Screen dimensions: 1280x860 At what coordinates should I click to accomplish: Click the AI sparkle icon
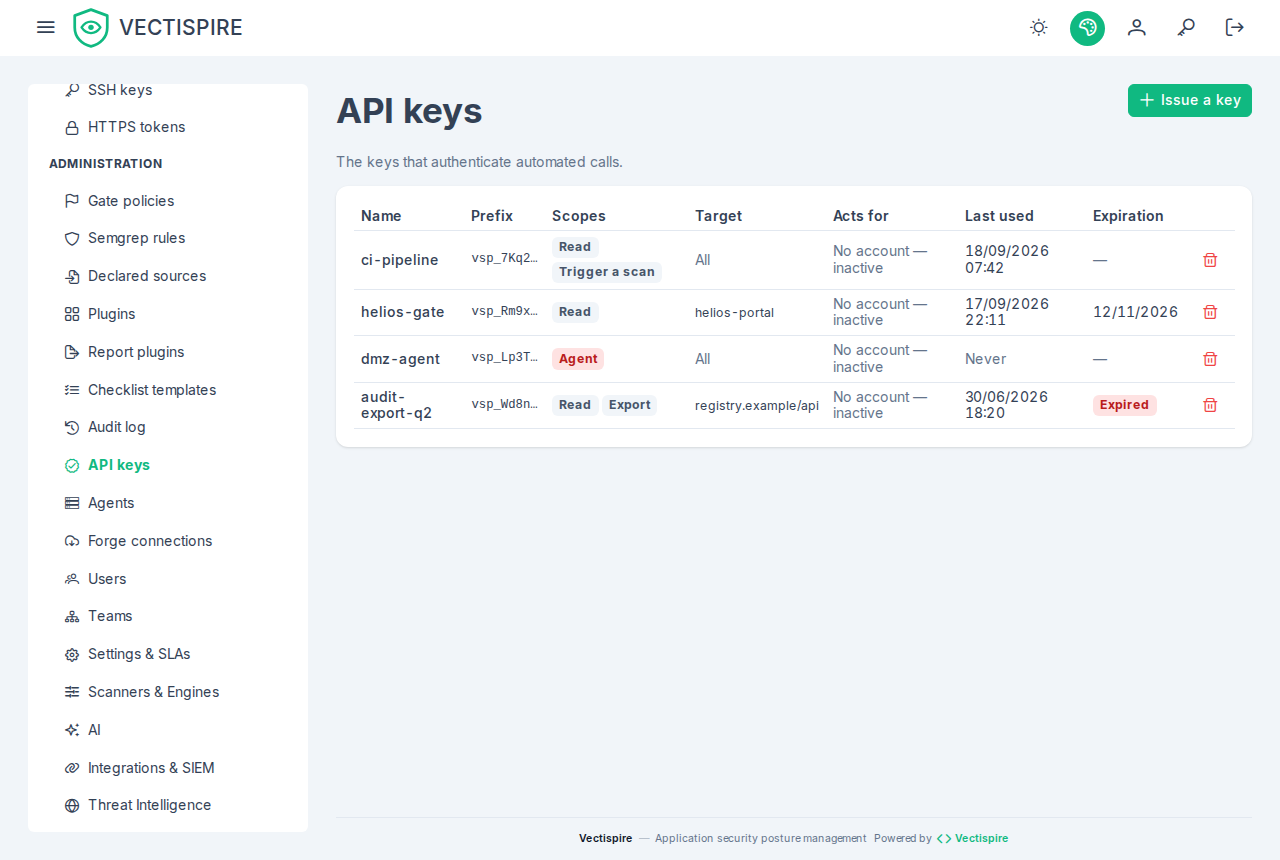click(72, 730)
